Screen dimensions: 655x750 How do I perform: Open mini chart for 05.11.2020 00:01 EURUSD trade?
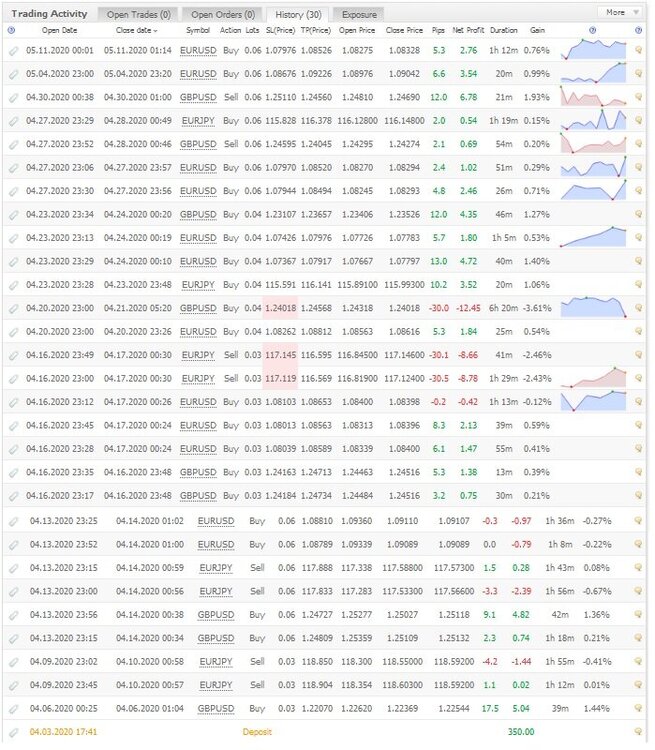[x=593, y=49]
